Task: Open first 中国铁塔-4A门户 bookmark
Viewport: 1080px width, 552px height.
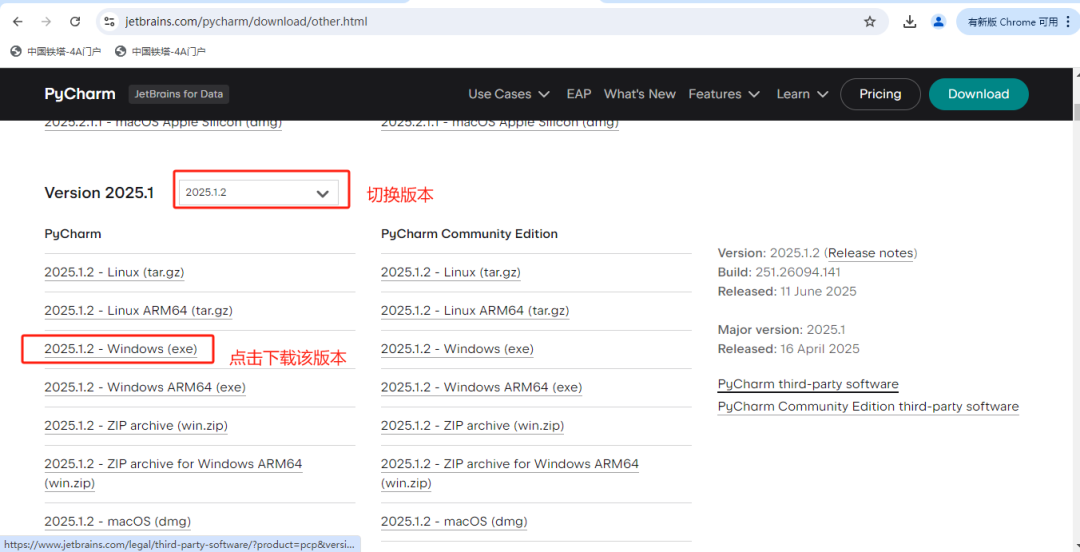Action: 56,51
